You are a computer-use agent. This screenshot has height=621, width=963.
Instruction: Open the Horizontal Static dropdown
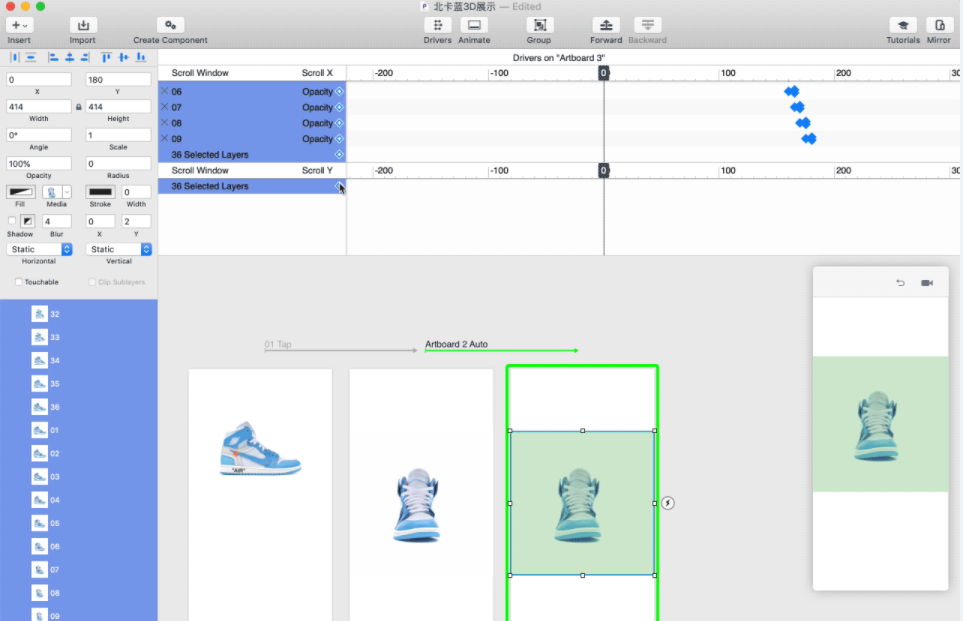40,249
